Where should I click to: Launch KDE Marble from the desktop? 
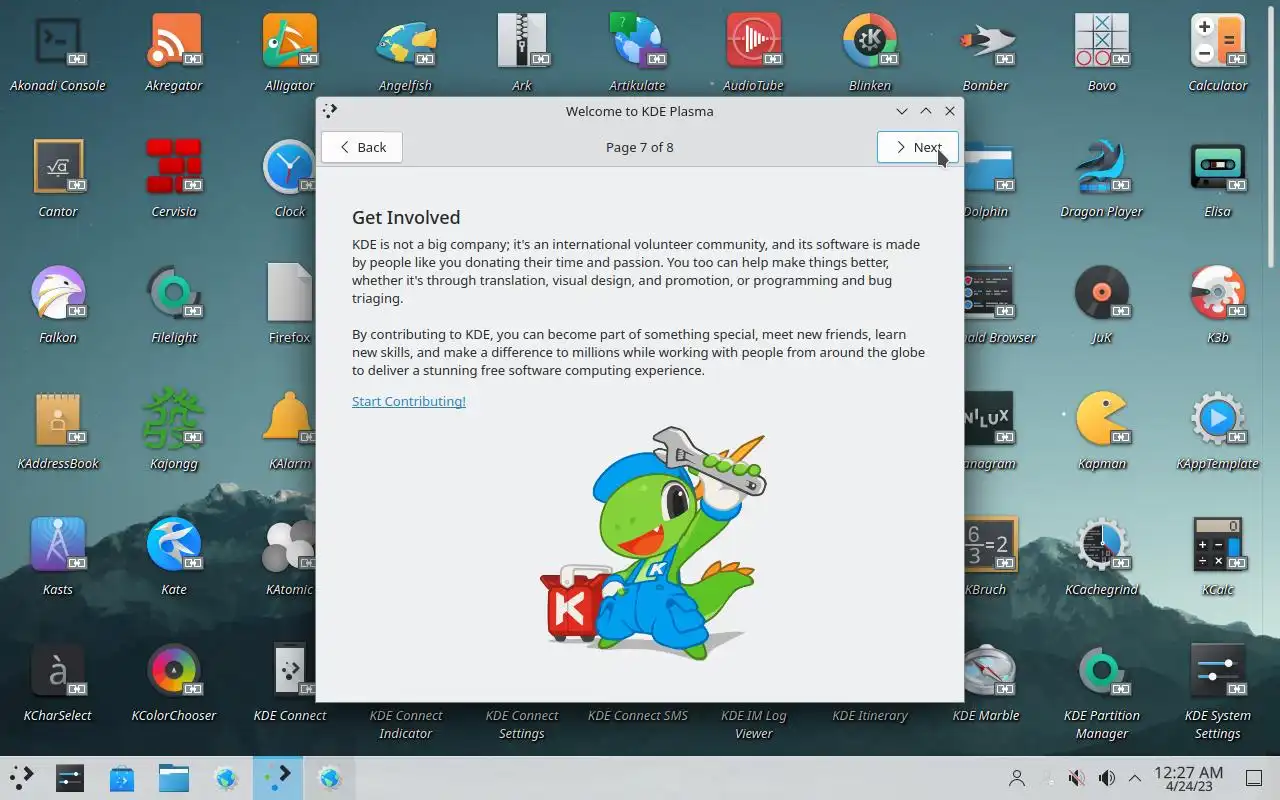(x=986, y=672)
